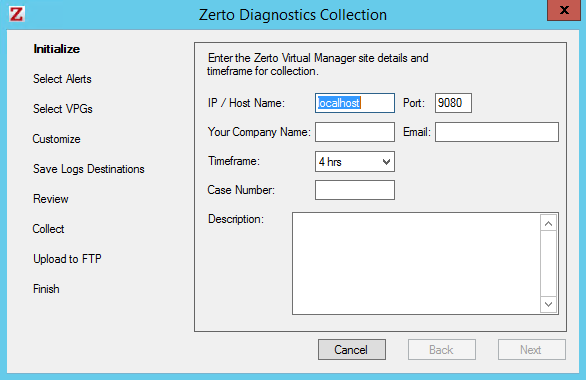Click the 'Description:' label
The height and width of the screenshot is (380, 586).
pyautogui.click(x=236, y=219)
